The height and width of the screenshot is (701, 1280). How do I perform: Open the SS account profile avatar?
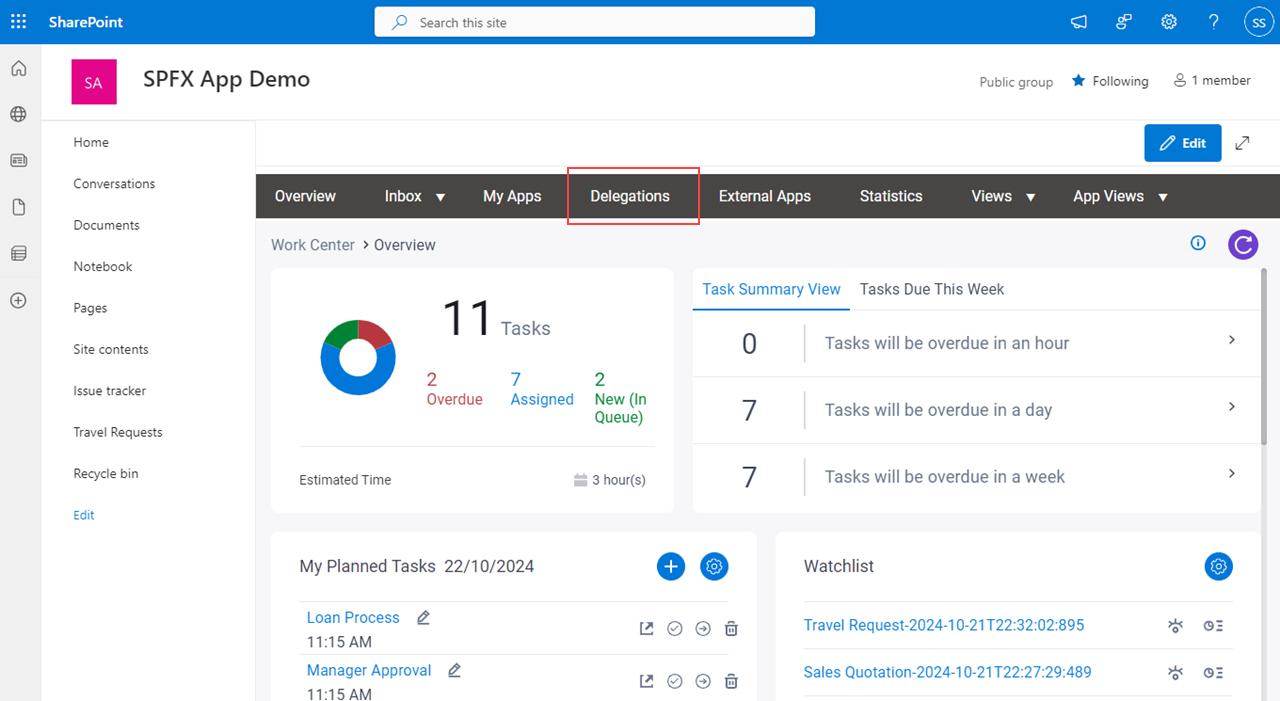(1257, 22)
